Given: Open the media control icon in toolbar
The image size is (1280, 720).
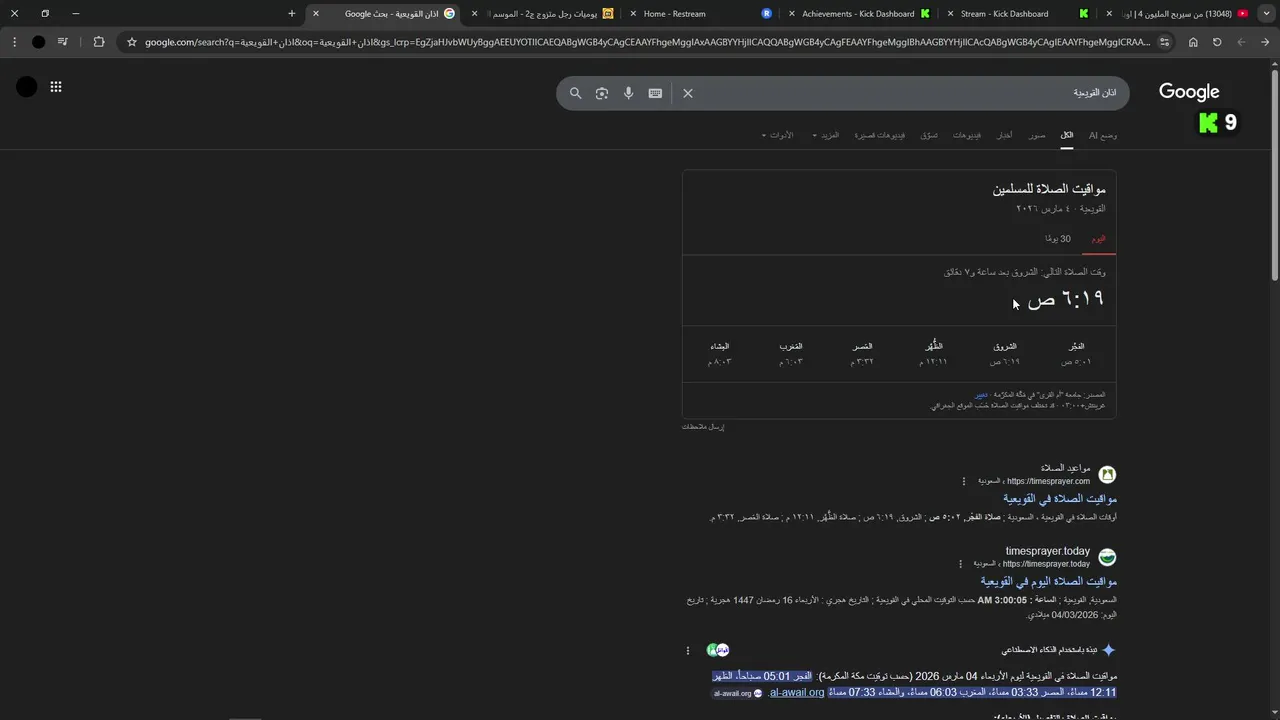Looking at the screenshot, I should 63,42.
